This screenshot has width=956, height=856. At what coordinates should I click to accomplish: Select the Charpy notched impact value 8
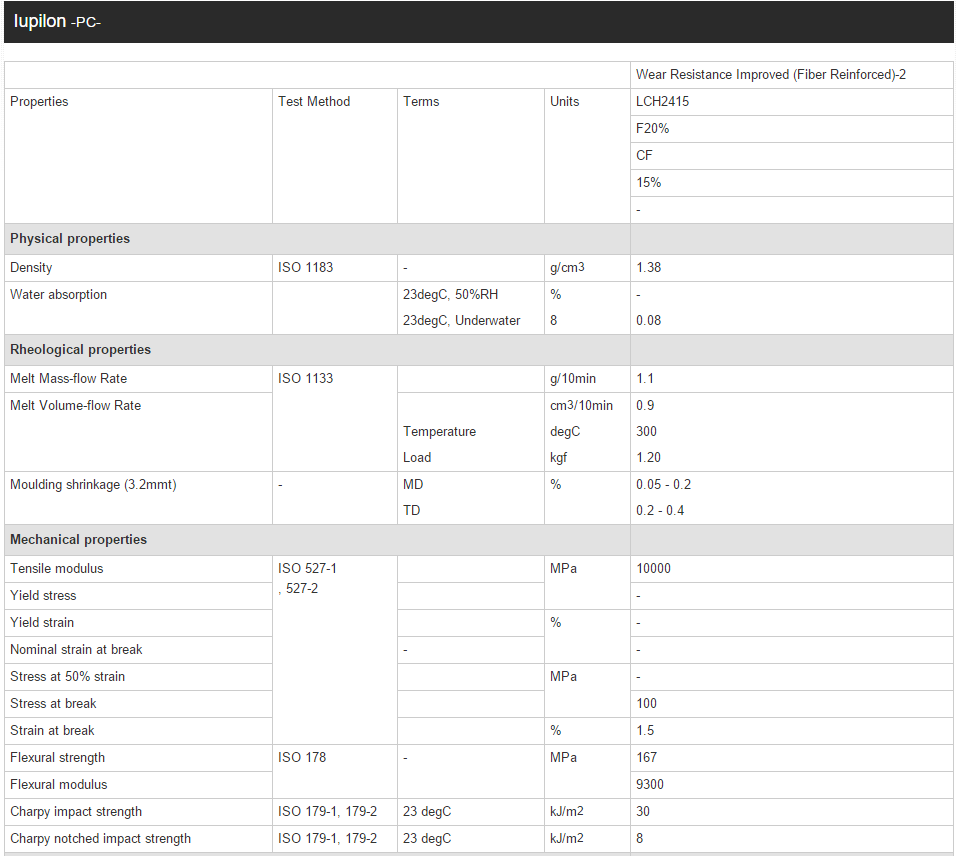tap(640, 838)
